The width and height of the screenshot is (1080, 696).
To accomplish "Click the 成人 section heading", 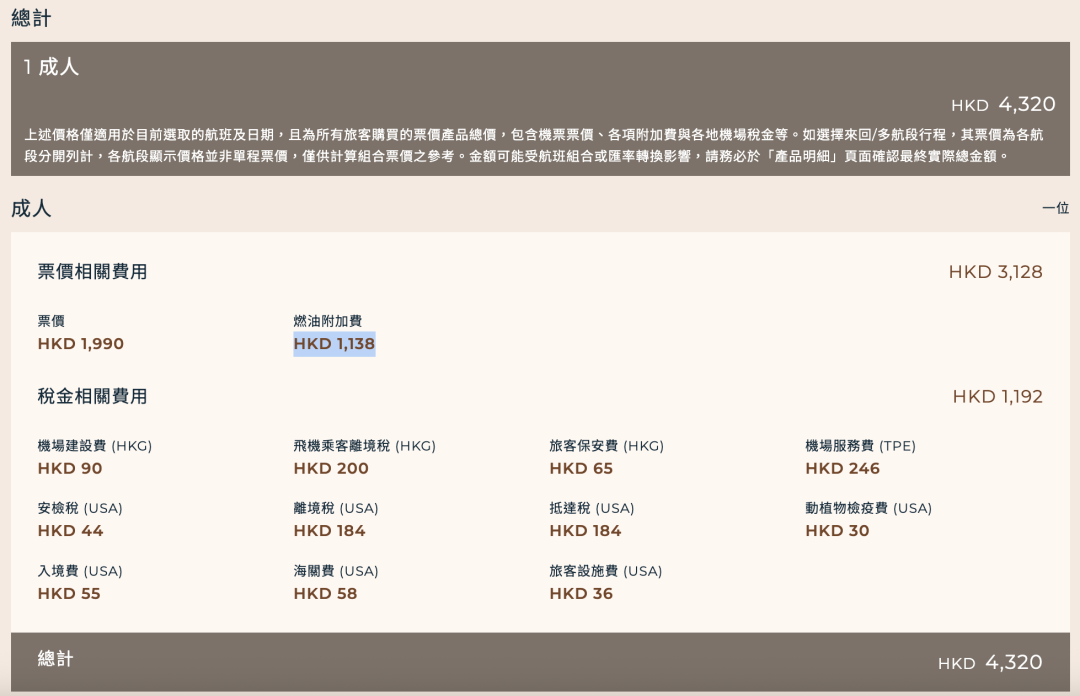I will (x=31, y=208).
